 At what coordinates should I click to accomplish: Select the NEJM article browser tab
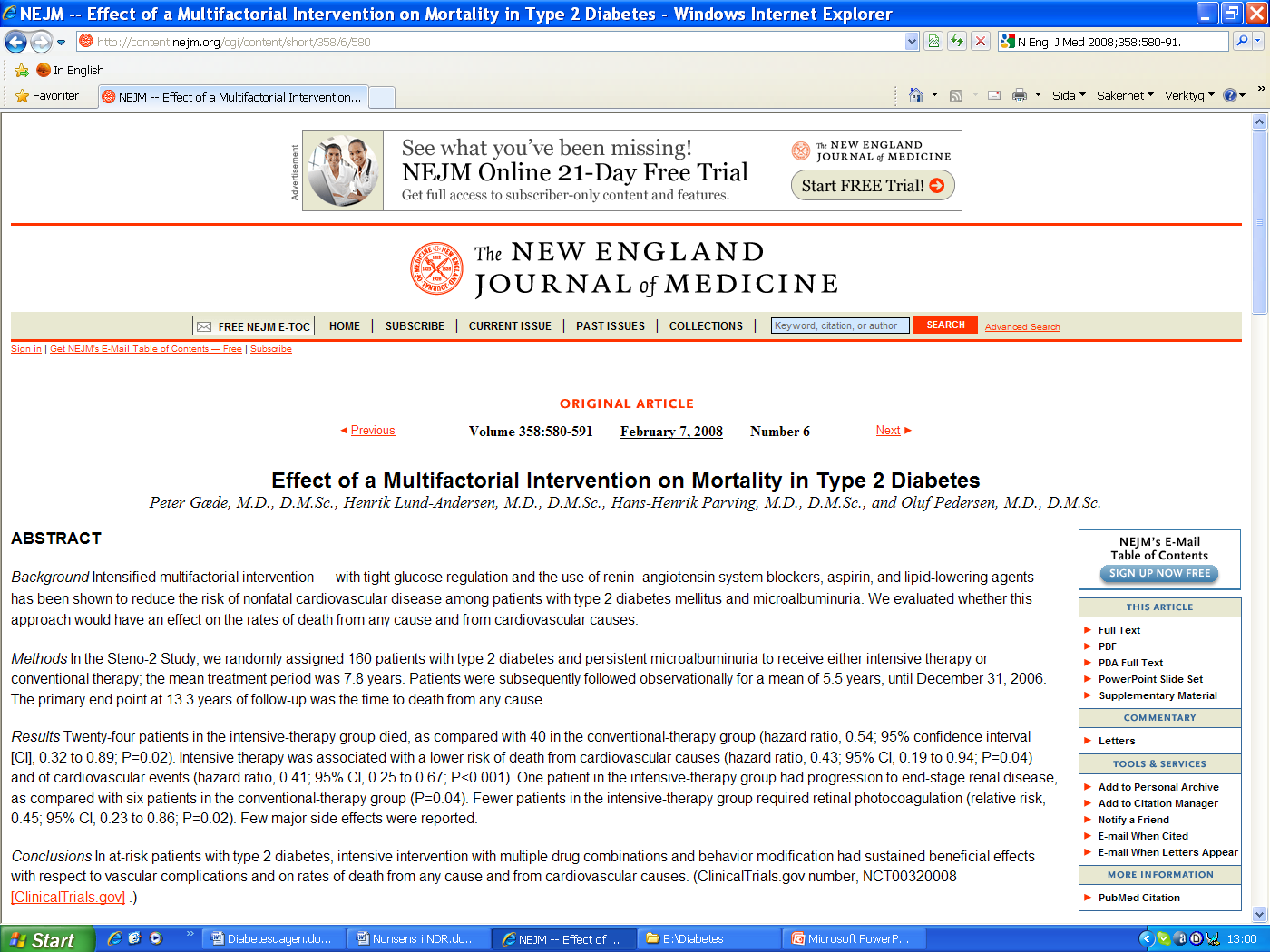click(233, 97)
